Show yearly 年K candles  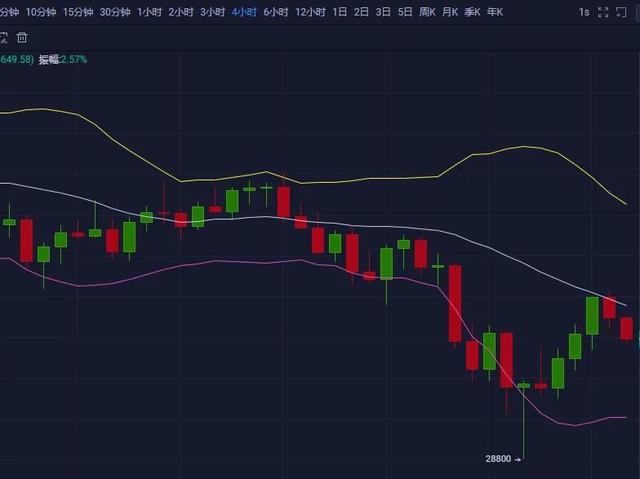[x=495, y=12]
